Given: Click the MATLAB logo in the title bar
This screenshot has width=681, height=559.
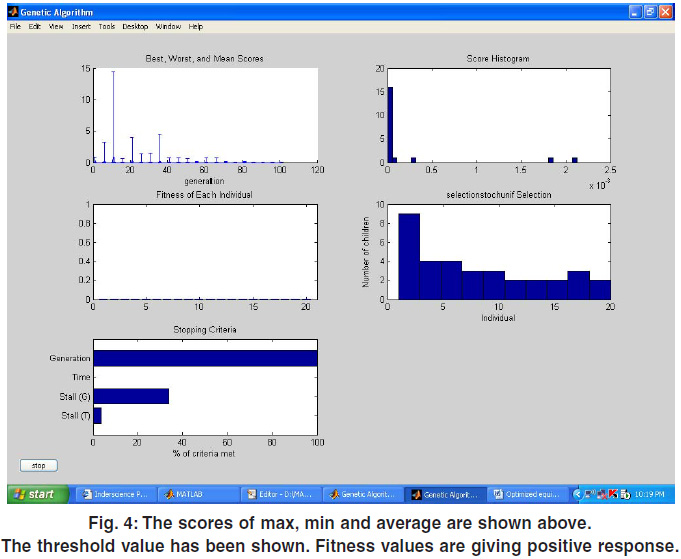Looking at the screenshot, I should tap(14, 11).
